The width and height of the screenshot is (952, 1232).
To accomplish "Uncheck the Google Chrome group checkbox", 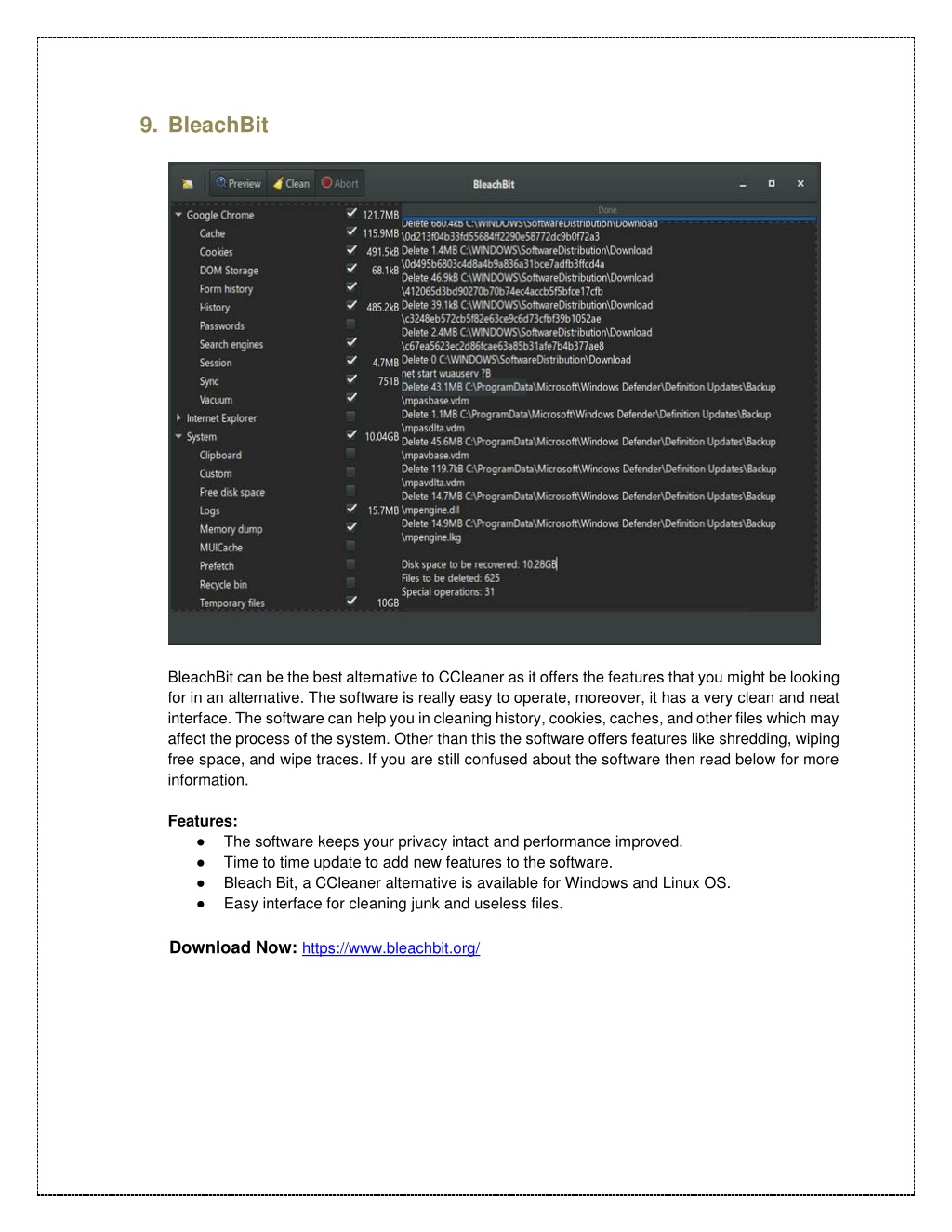I will point(351,214).
